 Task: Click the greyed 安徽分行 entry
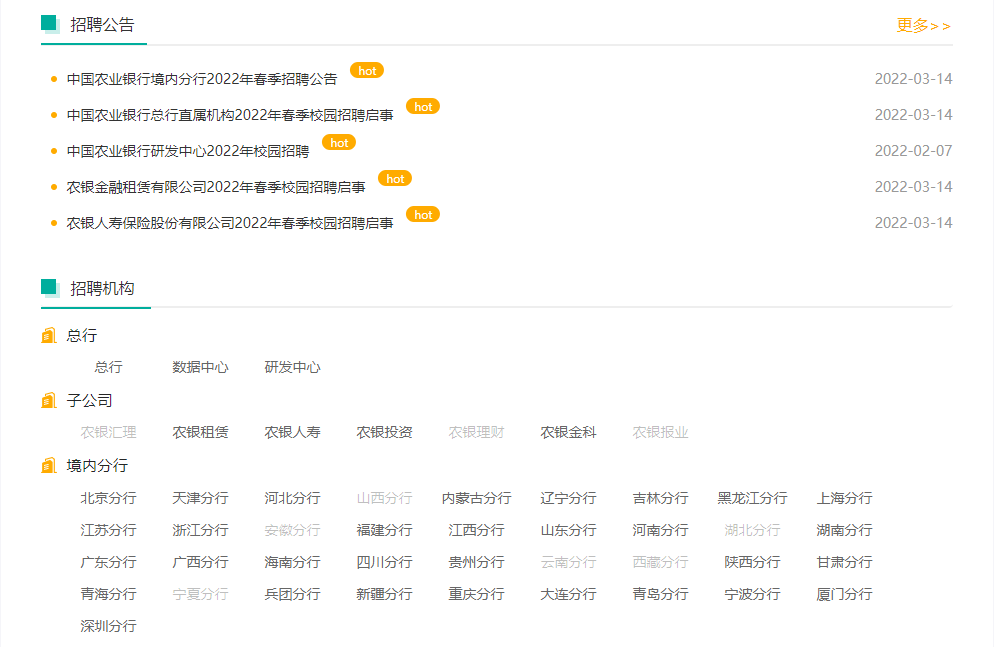click(x=292, y=530)
